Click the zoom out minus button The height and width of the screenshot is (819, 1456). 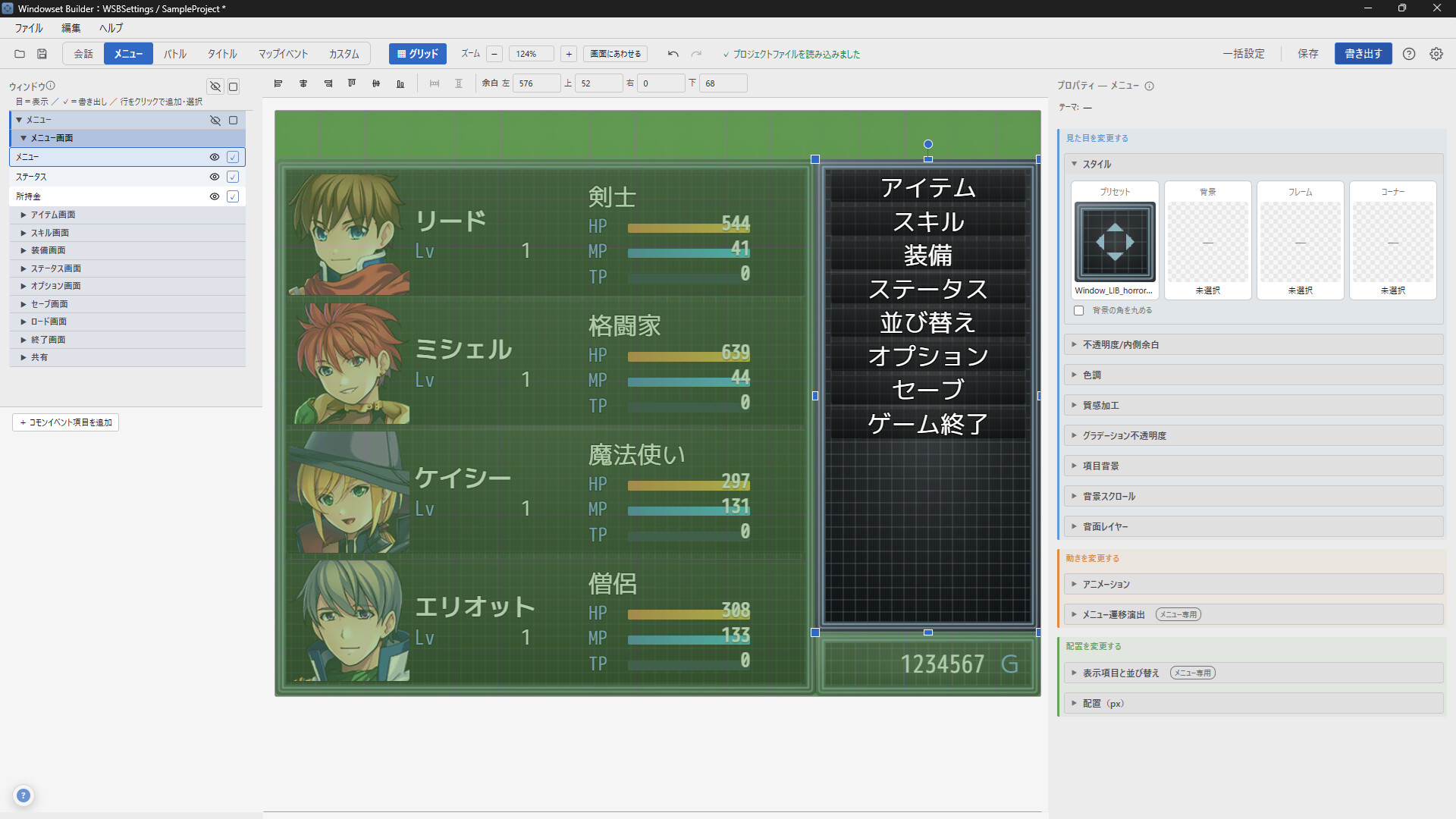(x=494, y=54)
